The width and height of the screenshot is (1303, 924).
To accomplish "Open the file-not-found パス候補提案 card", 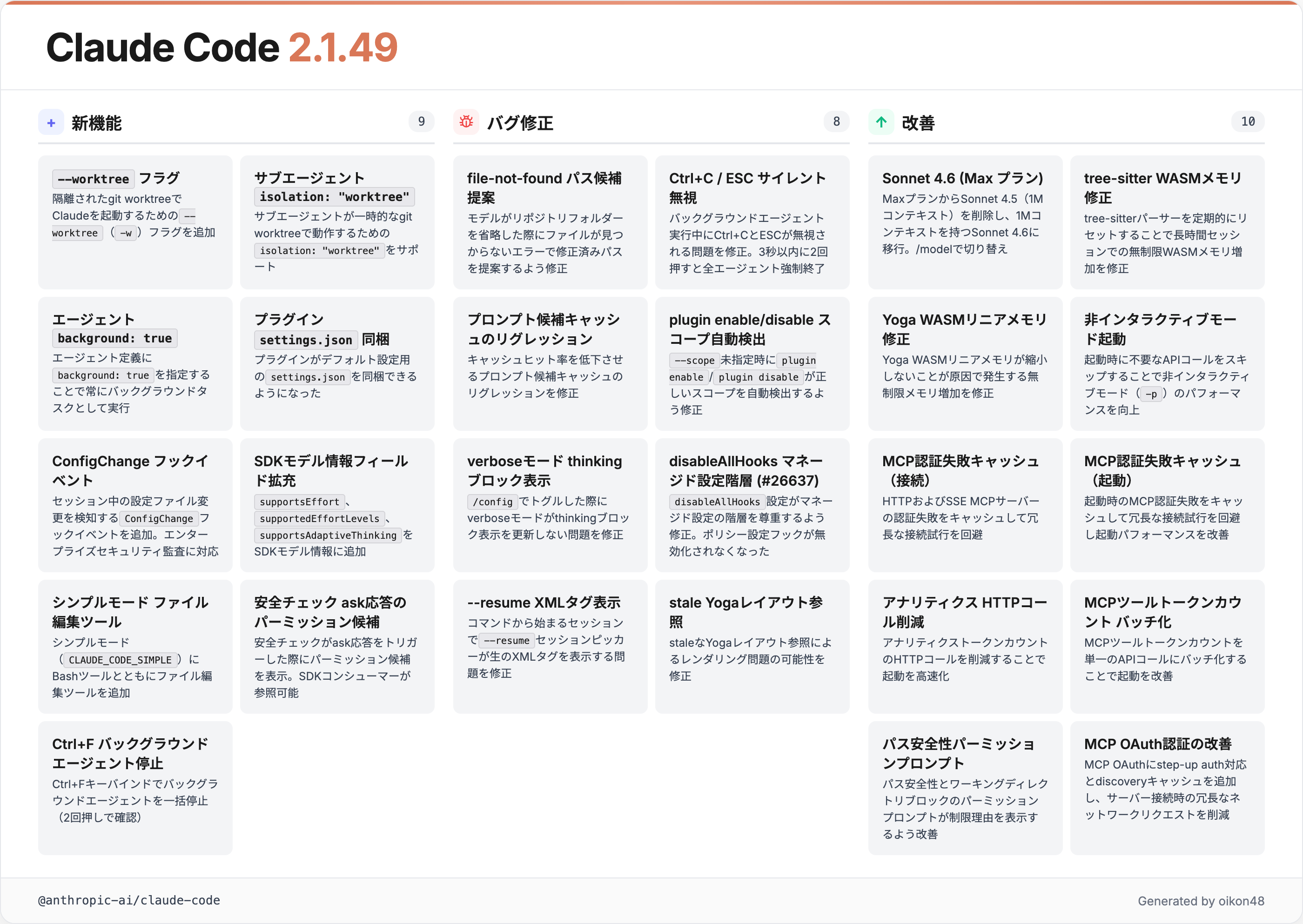I will pos(550,222).
